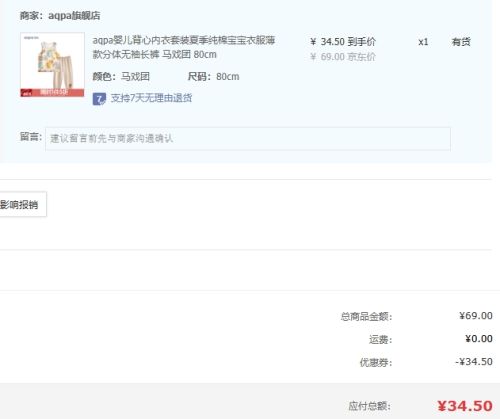Open the aqpa旗舰店 merchant name
This screenshot has width=500, height=419.
pos(74,16)
